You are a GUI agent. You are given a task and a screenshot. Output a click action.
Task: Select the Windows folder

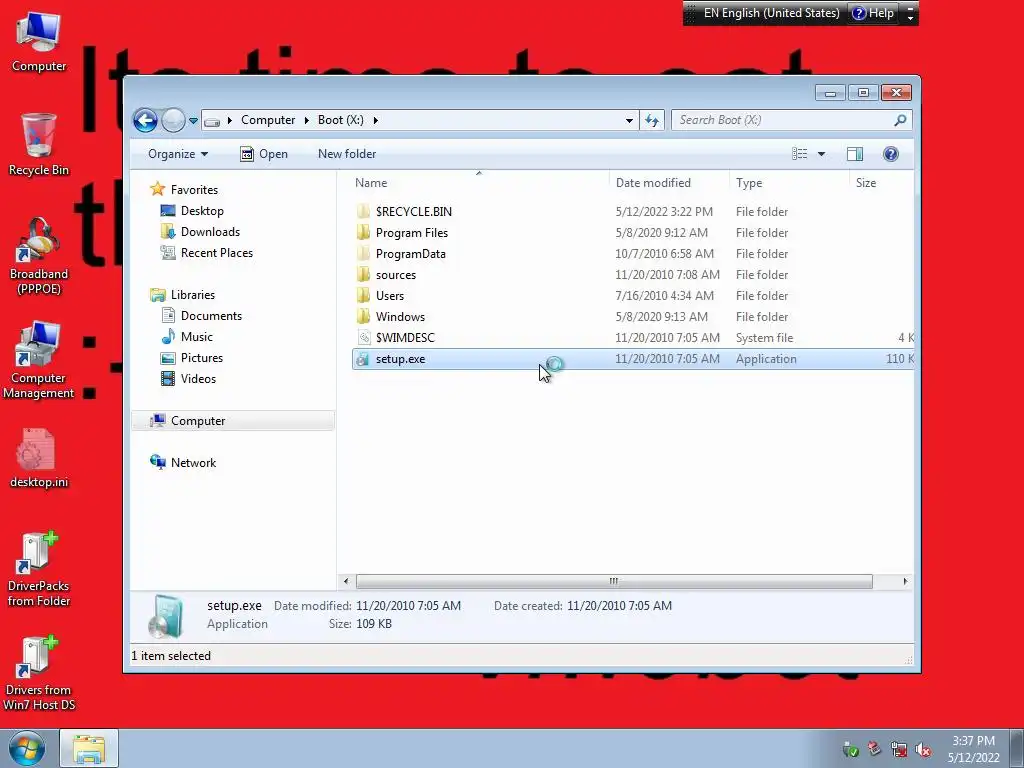click(400, 317)
